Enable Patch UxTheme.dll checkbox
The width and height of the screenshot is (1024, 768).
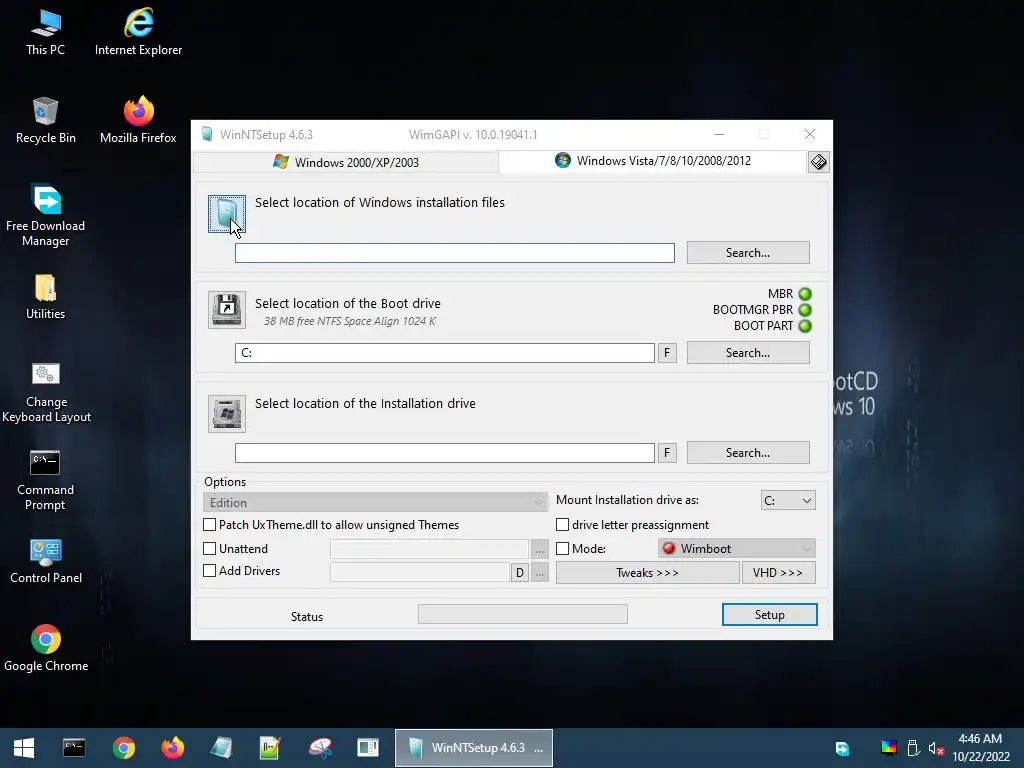coord(210,524)
